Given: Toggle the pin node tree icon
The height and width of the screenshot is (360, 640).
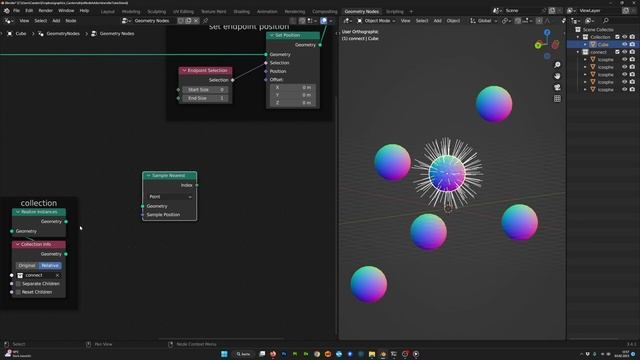Looking at the screenshot, I should pyautogui.click(x=205, y=21).
